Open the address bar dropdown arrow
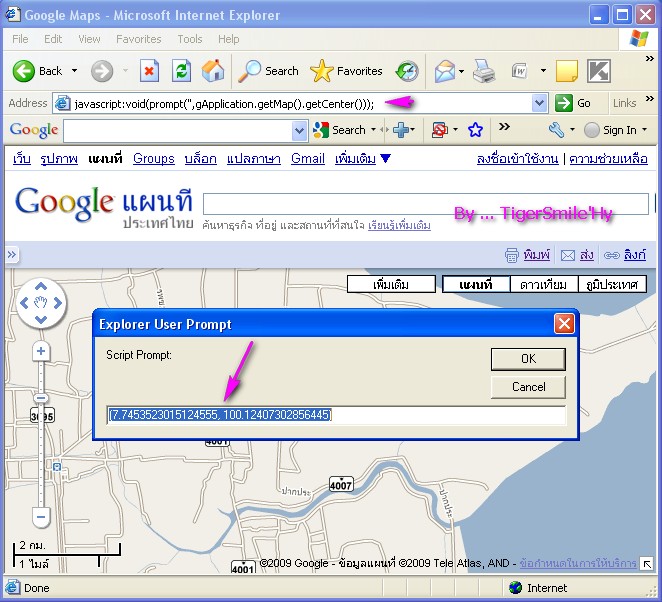Image resolution: width=662 pixels, height=602 pixels. [539, 103]
